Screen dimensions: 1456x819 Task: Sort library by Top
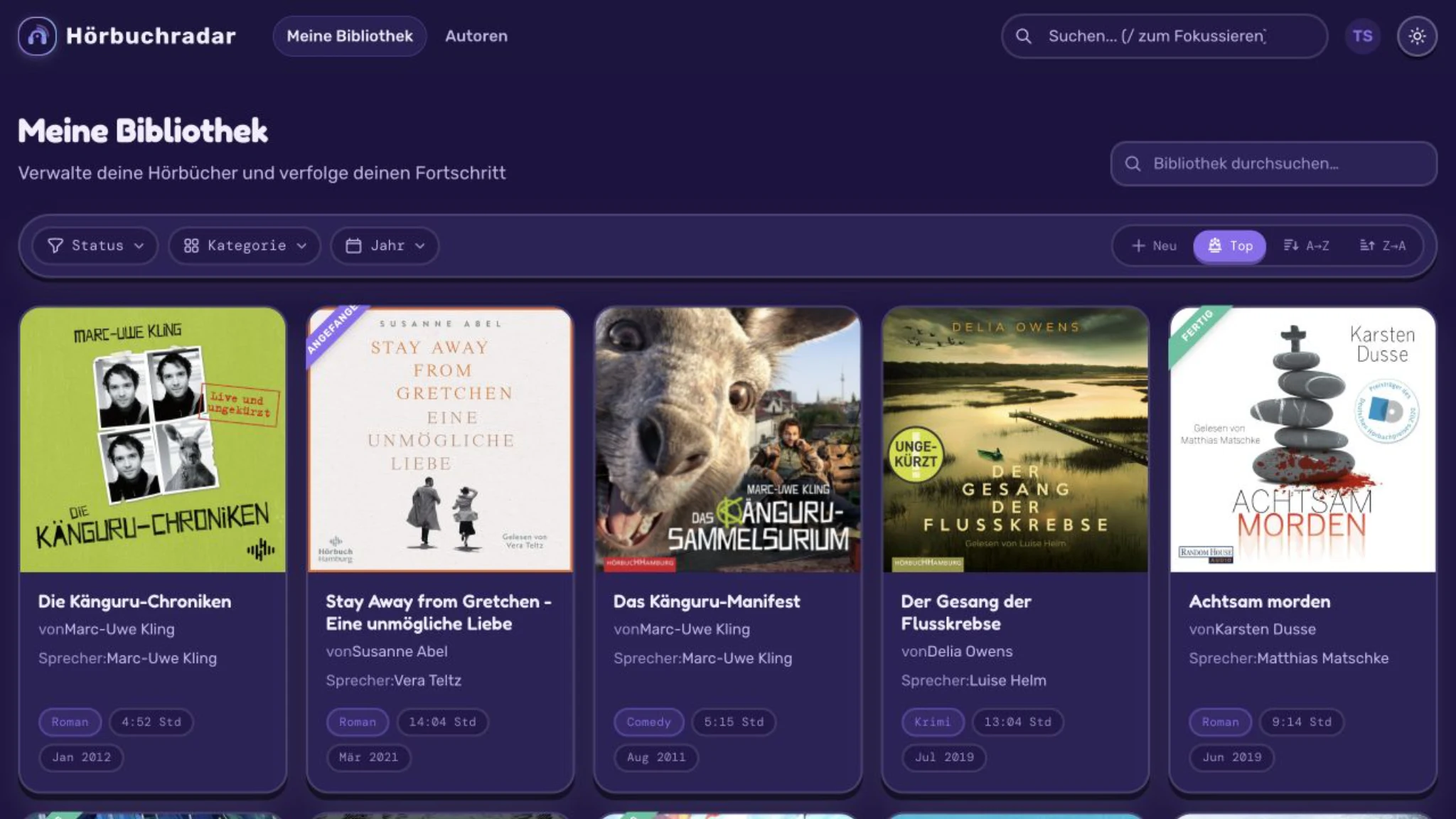point(1230,246)
